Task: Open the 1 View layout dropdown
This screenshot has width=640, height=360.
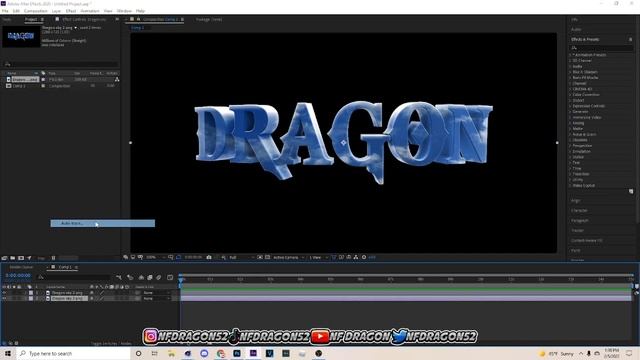Action: (x=318, y=258)
